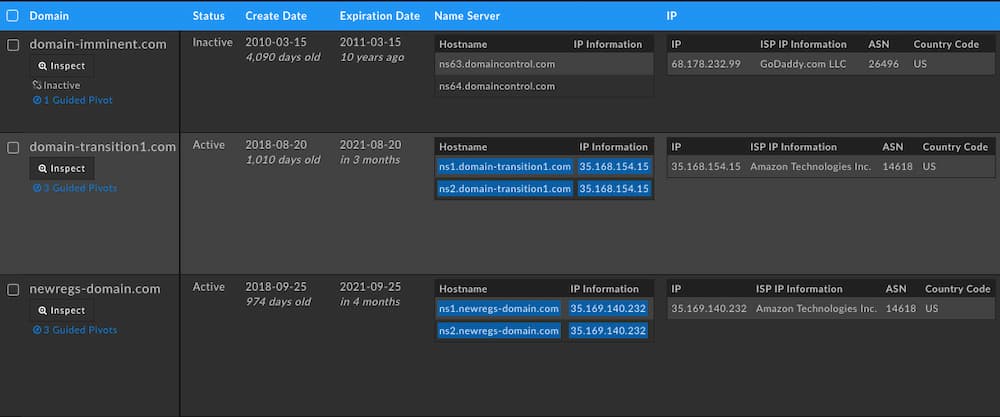Click create date 2018-09-25
The width and height of the screenshot is (1000, 417).
[x=276, y=287]
